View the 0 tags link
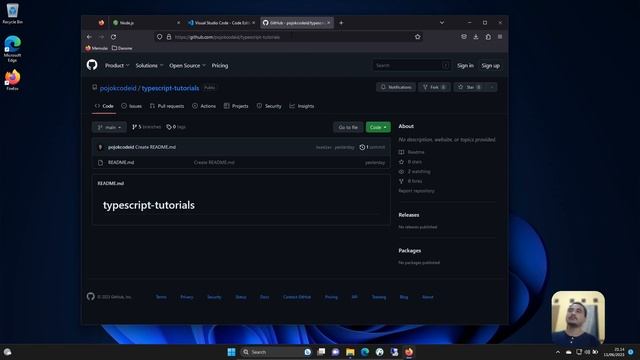The height and width of the screenshot is (360, 640). point(176,127)
